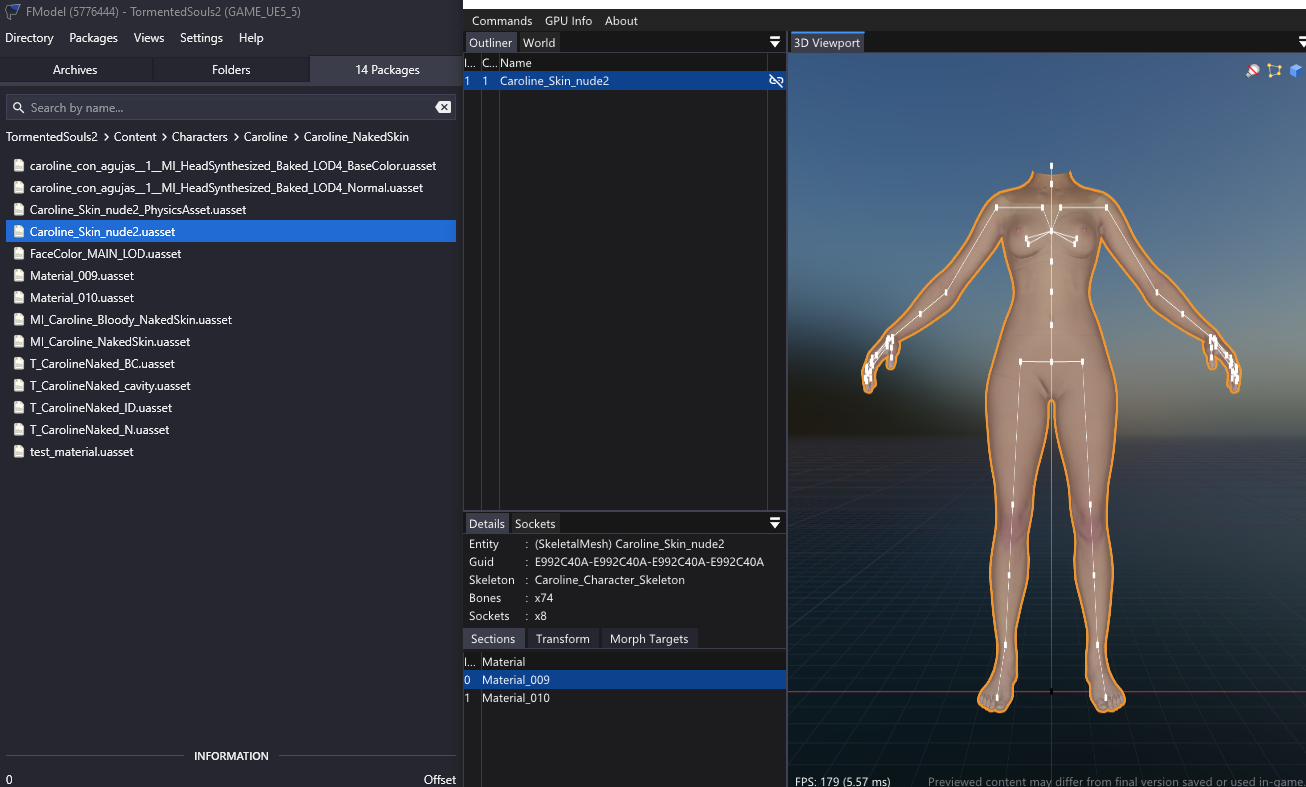1306x787 pixels.
Task: Clear the search field with the X icon
Action: point(443,107)
